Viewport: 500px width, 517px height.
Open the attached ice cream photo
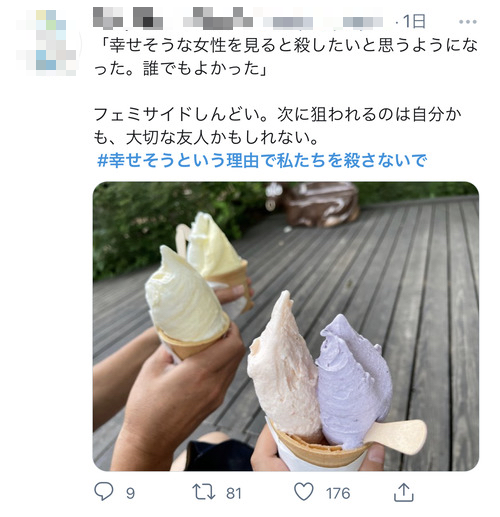point(286,326)
